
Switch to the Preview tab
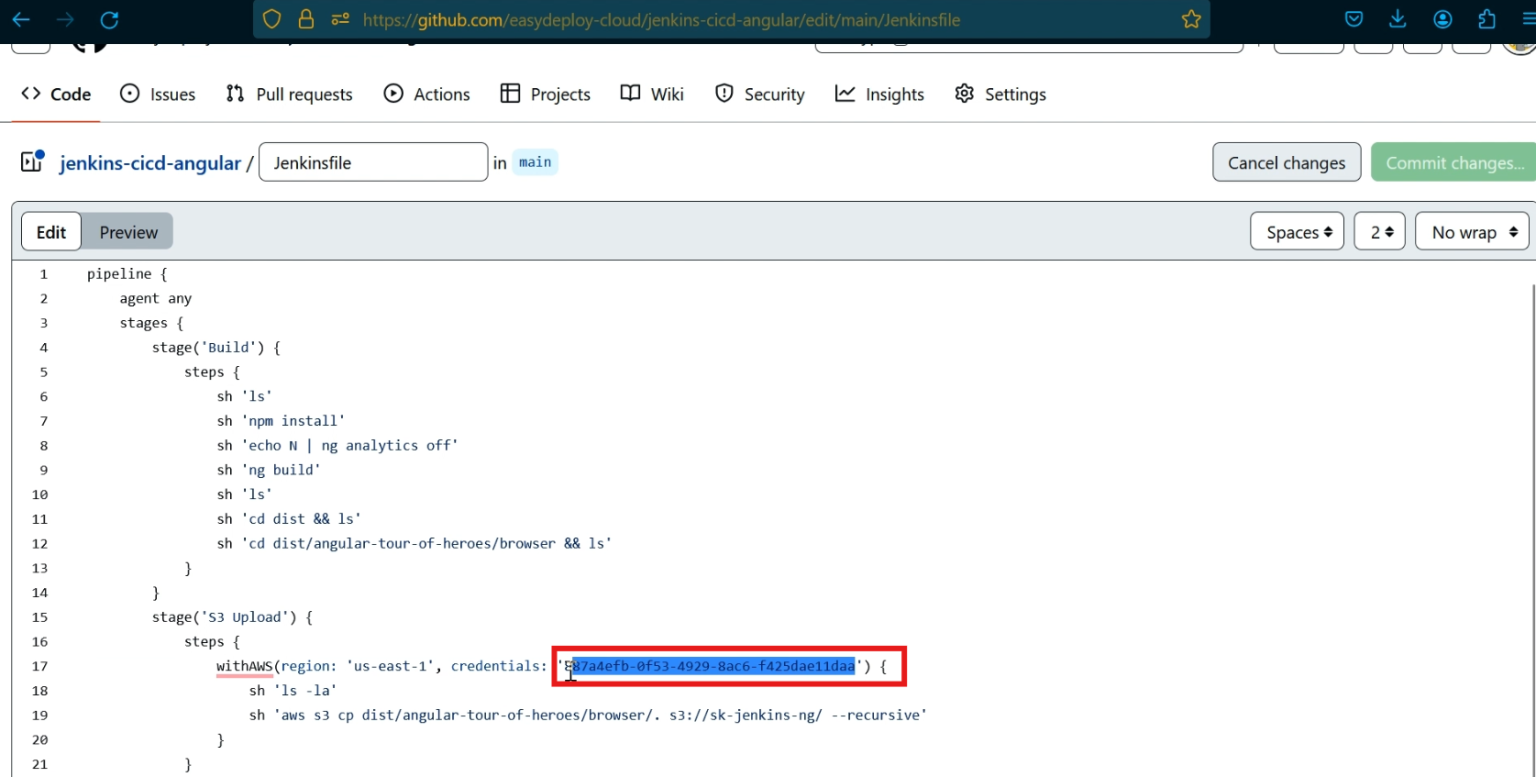128,231
